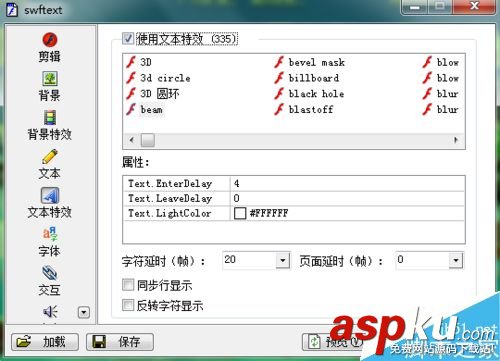Viewport: 500px width, 361px height.
Task: Open the 交互 (interaction) link icon
Action: click(x=50, y=273)
